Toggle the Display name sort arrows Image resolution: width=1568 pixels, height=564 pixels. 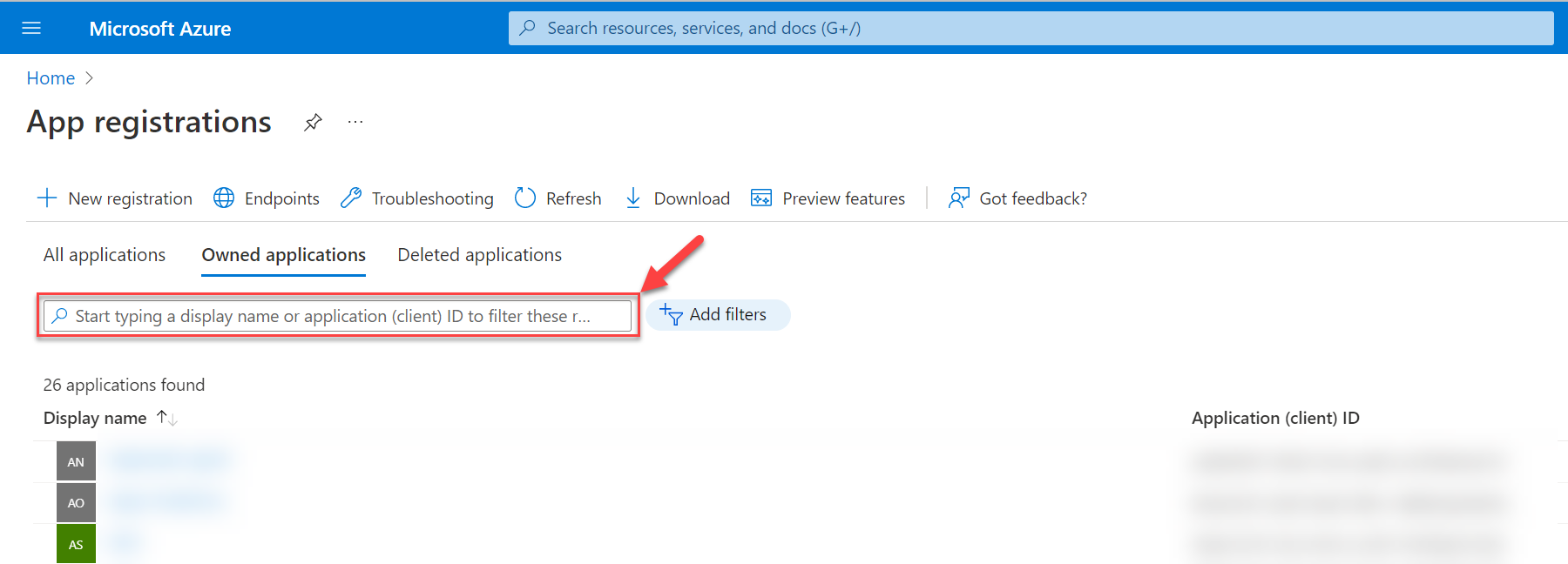pyautogui.click(x=167, y=419)
